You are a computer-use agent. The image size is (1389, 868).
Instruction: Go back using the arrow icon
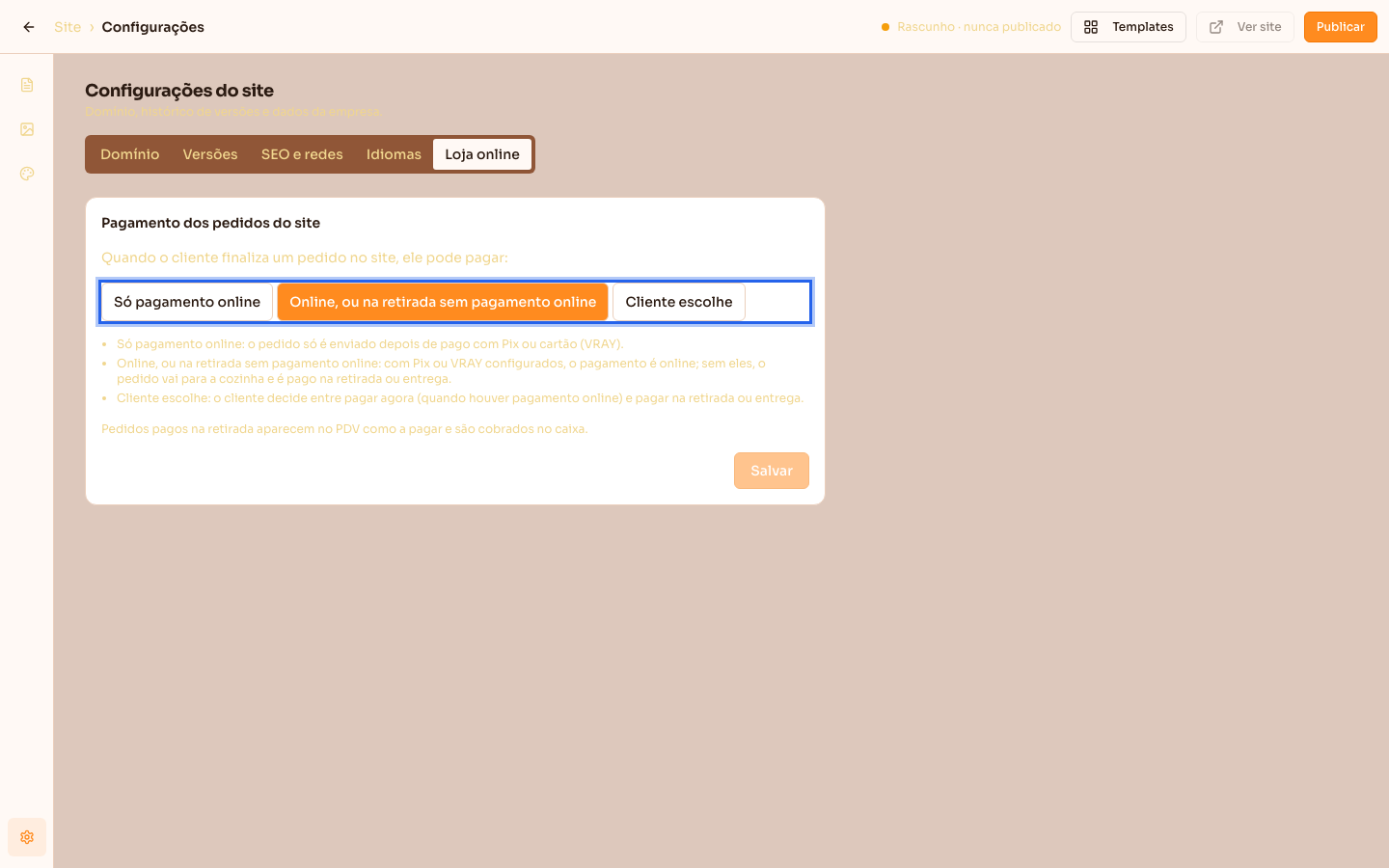tap(29, 27)
